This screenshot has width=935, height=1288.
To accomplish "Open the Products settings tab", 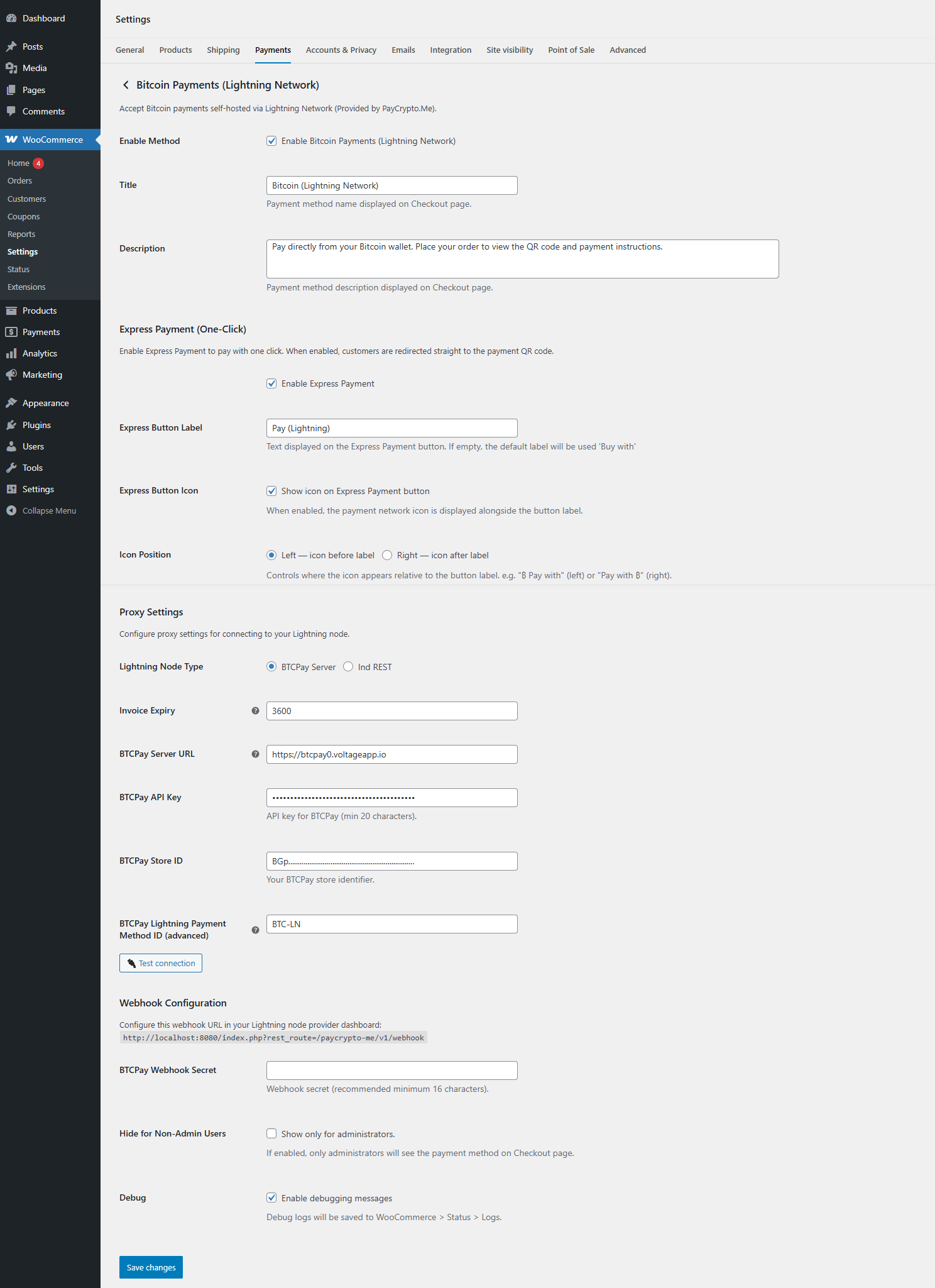I will click(x=175, y=50).
